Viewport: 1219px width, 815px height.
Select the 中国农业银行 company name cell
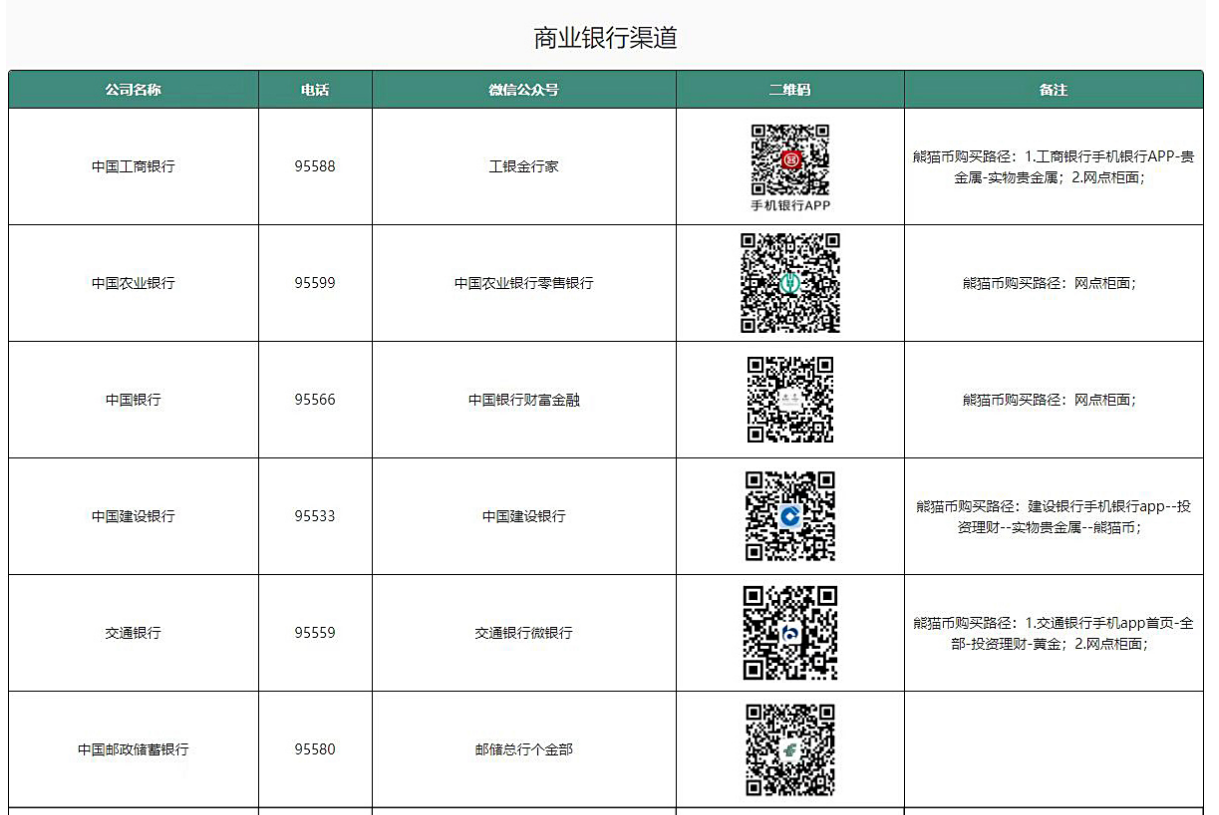(x=133, y=283)
